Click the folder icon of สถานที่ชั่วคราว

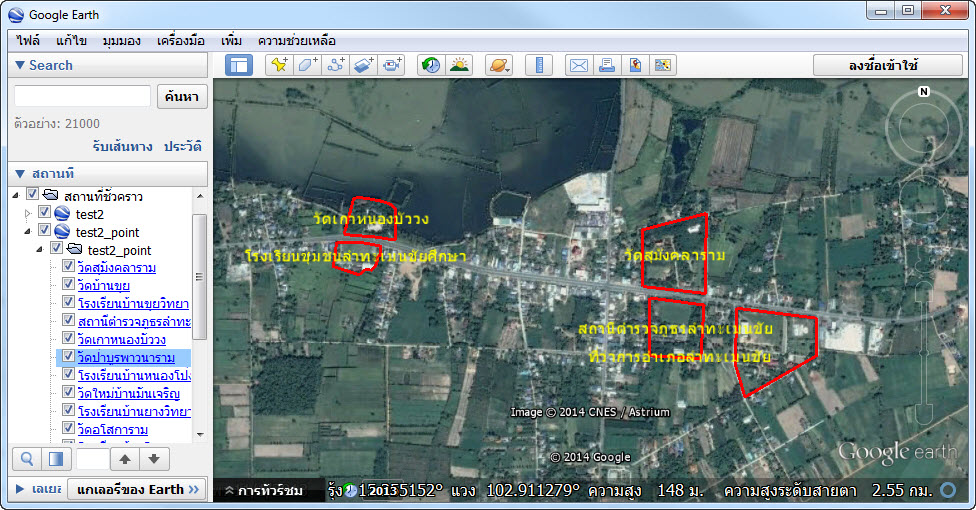click(50, 195)
